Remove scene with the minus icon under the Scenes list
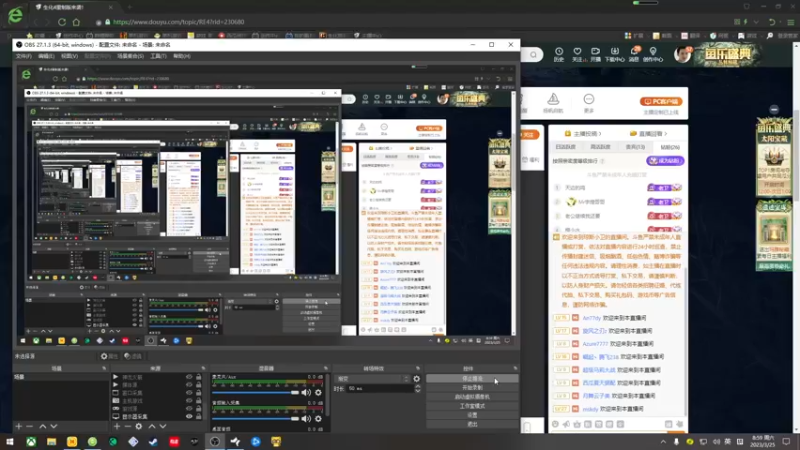The image size is (800, 450). (x=30, y=426)
